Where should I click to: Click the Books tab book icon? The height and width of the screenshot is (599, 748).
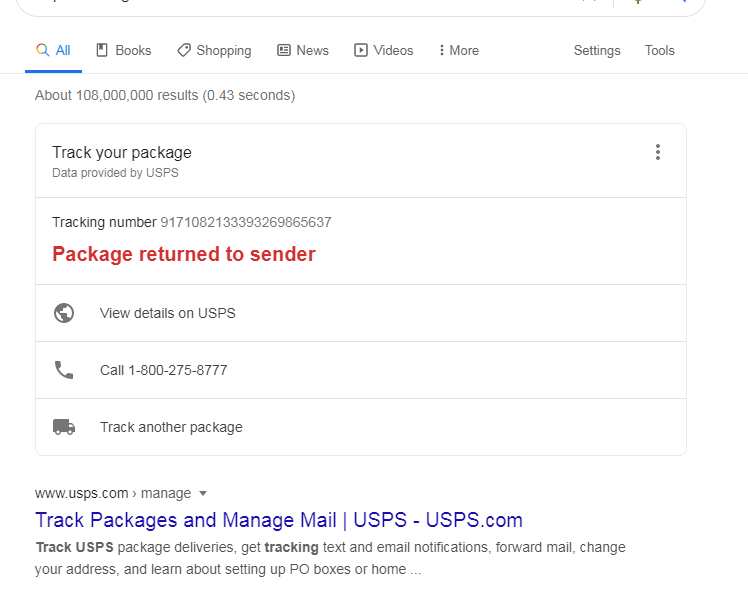click(x=102, y=50)
